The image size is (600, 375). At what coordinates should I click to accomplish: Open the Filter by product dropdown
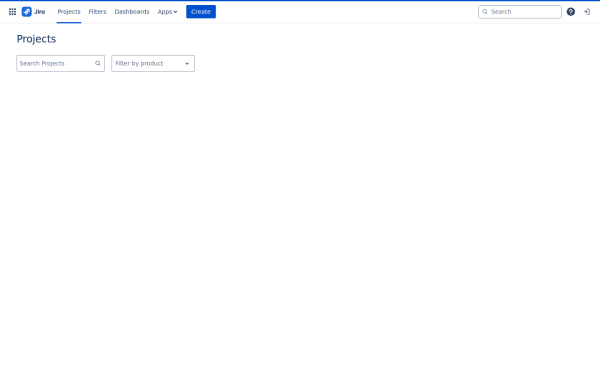point(153,64)
